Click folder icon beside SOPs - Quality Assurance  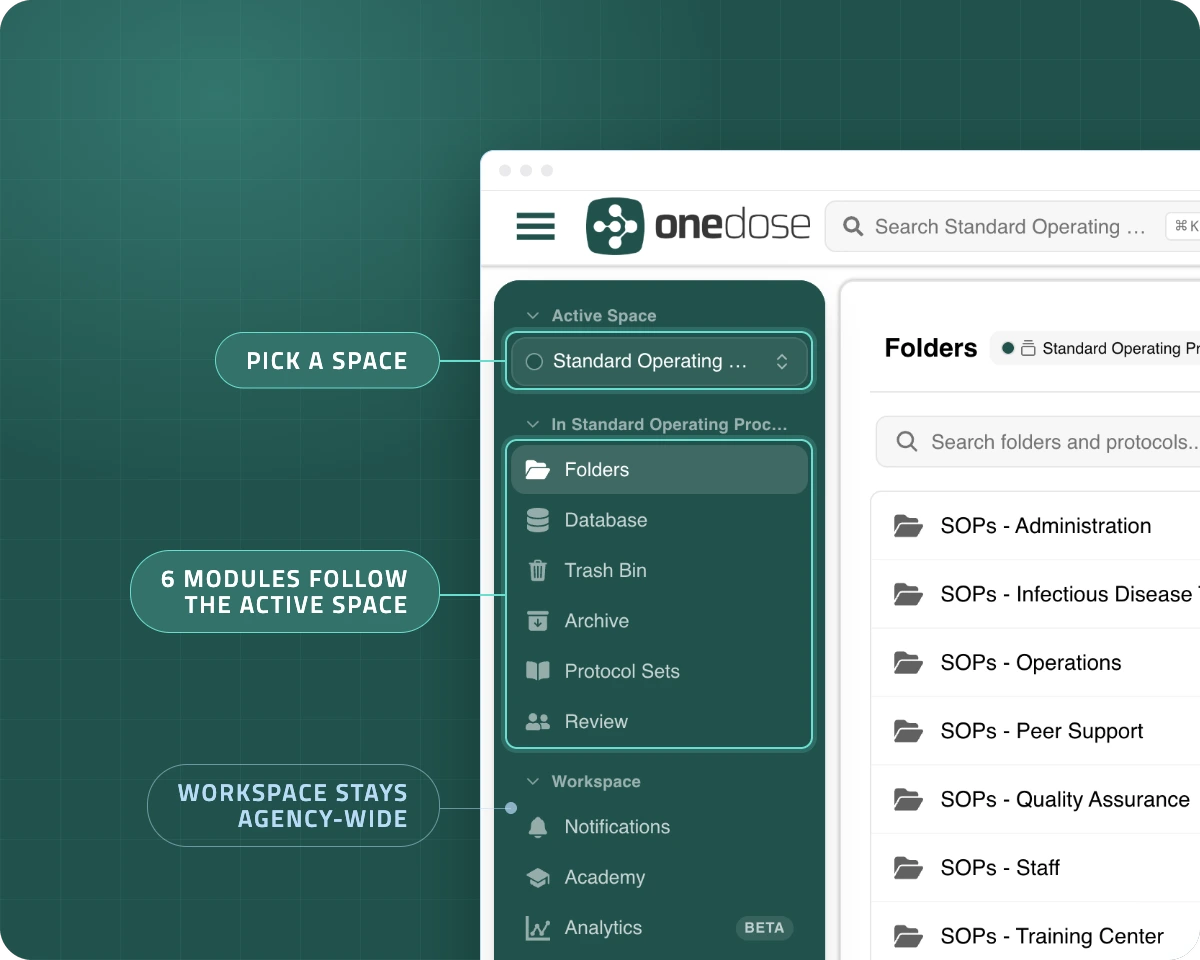tap(908, 799)
